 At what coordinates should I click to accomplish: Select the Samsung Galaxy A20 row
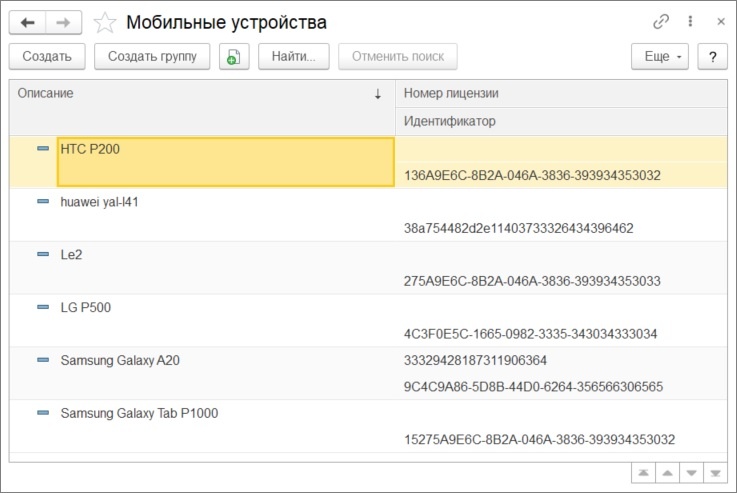coord(368,374)
